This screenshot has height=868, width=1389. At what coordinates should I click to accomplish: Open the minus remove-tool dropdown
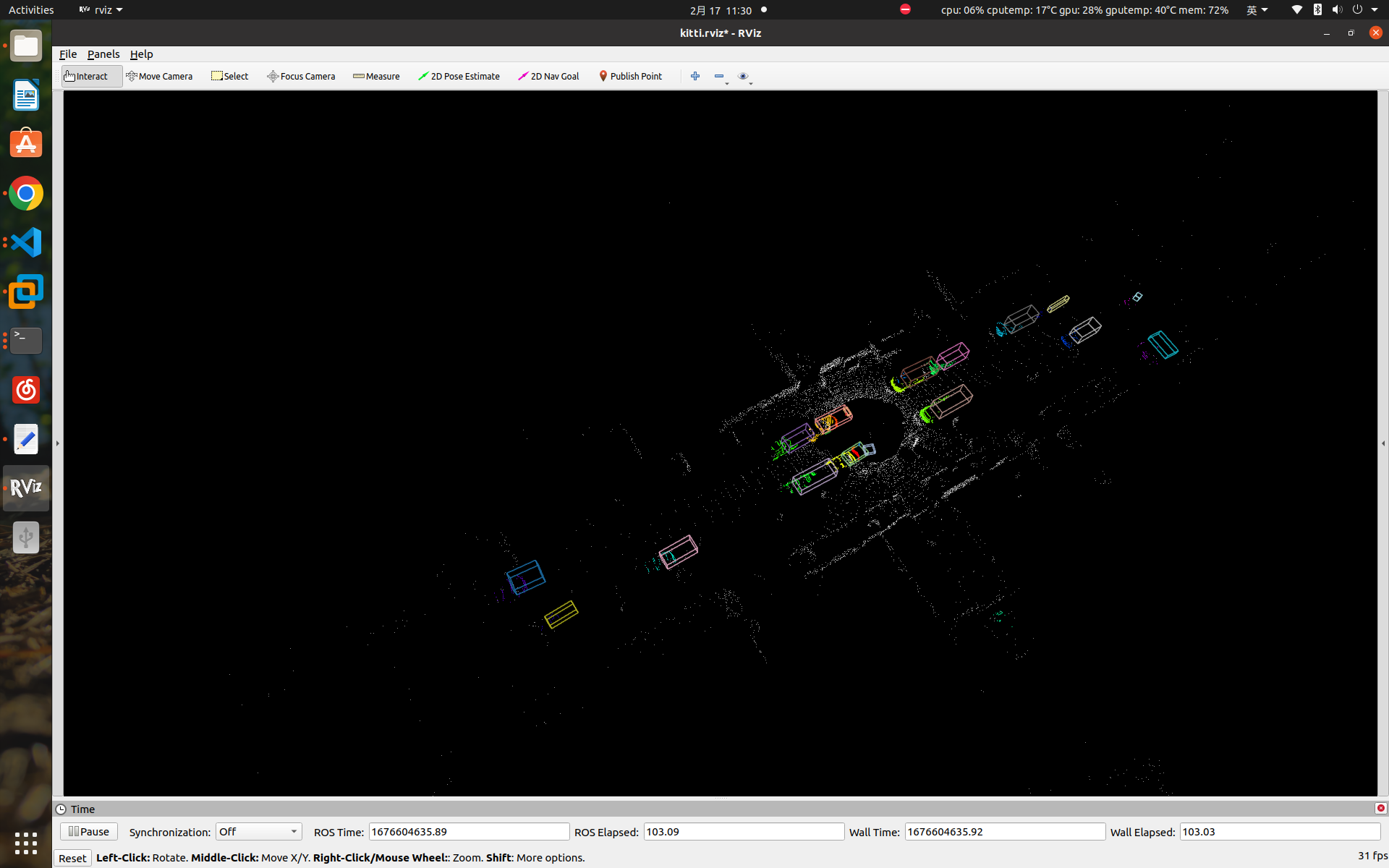[721, 77]
